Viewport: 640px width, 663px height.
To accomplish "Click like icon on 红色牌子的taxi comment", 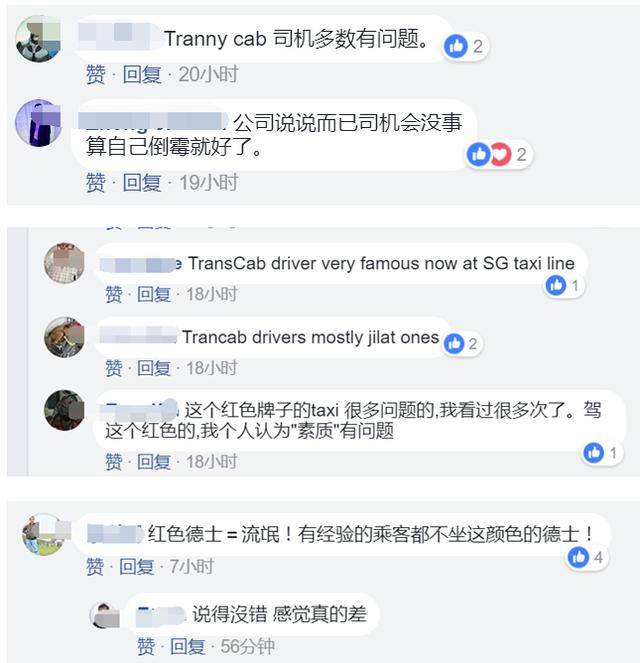I will [x=594, y=453].
